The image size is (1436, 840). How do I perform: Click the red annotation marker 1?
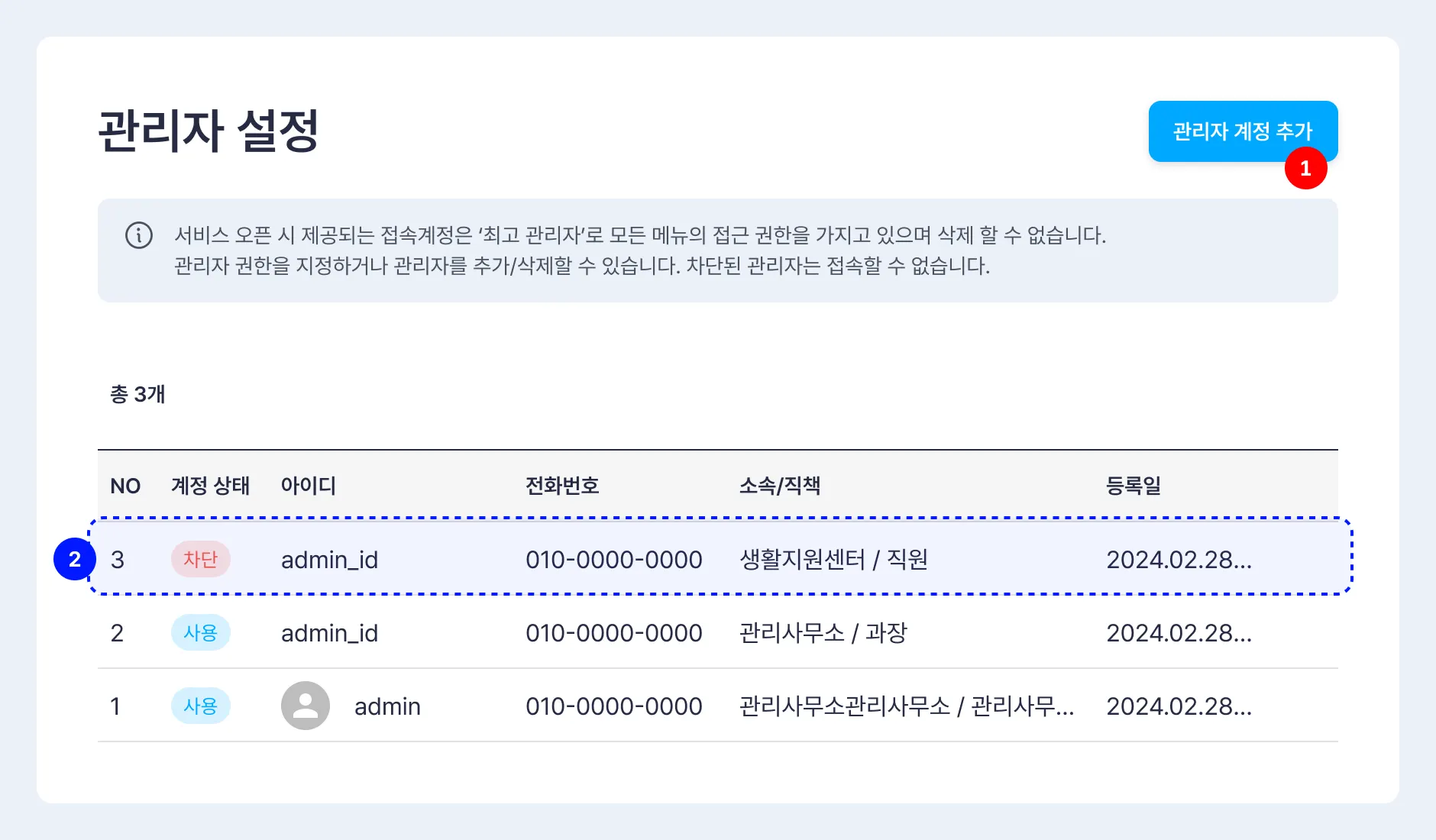(1305, 168)
